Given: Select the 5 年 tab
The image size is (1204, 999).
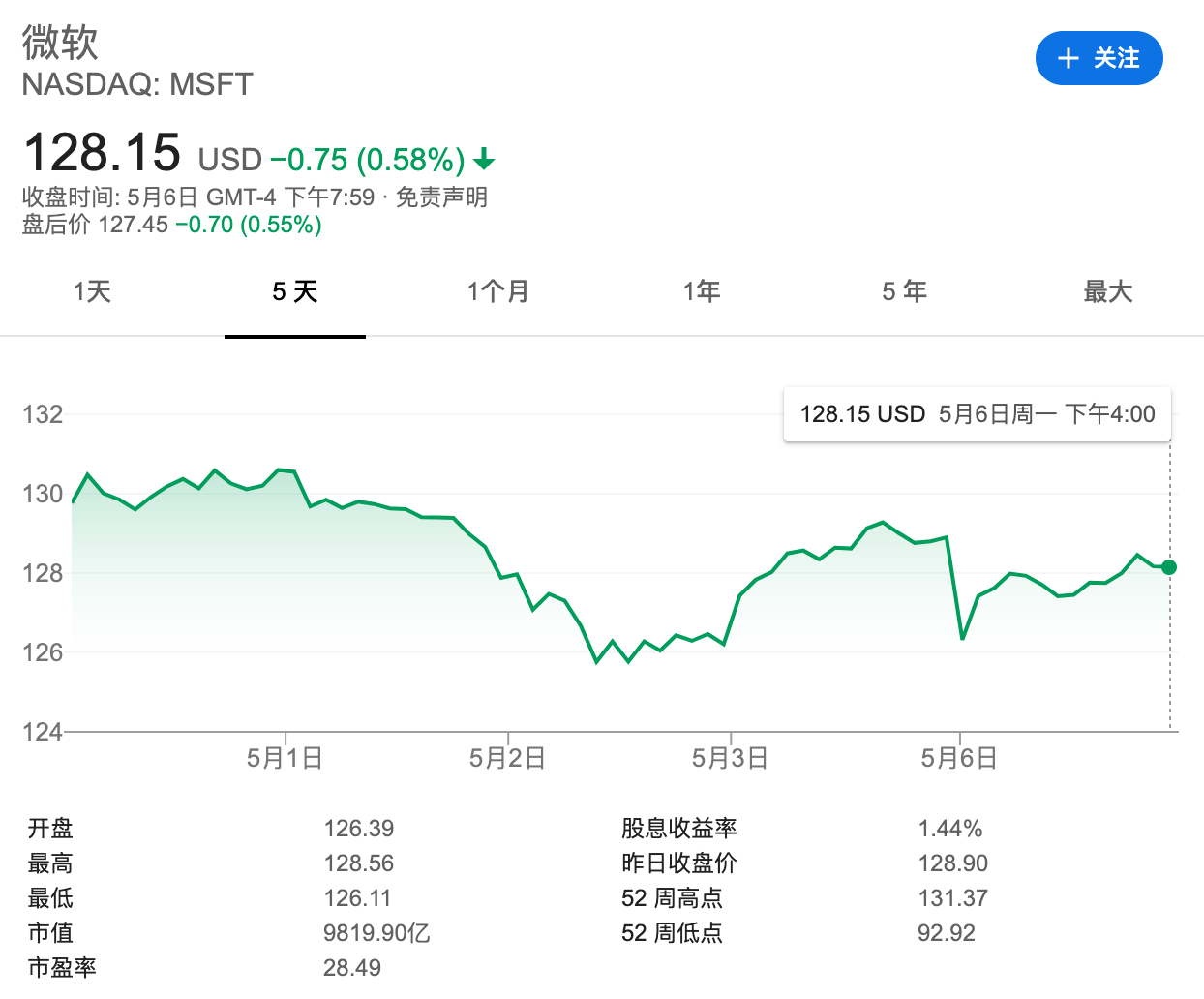Looking at the screenshot, I should (905, 291).
